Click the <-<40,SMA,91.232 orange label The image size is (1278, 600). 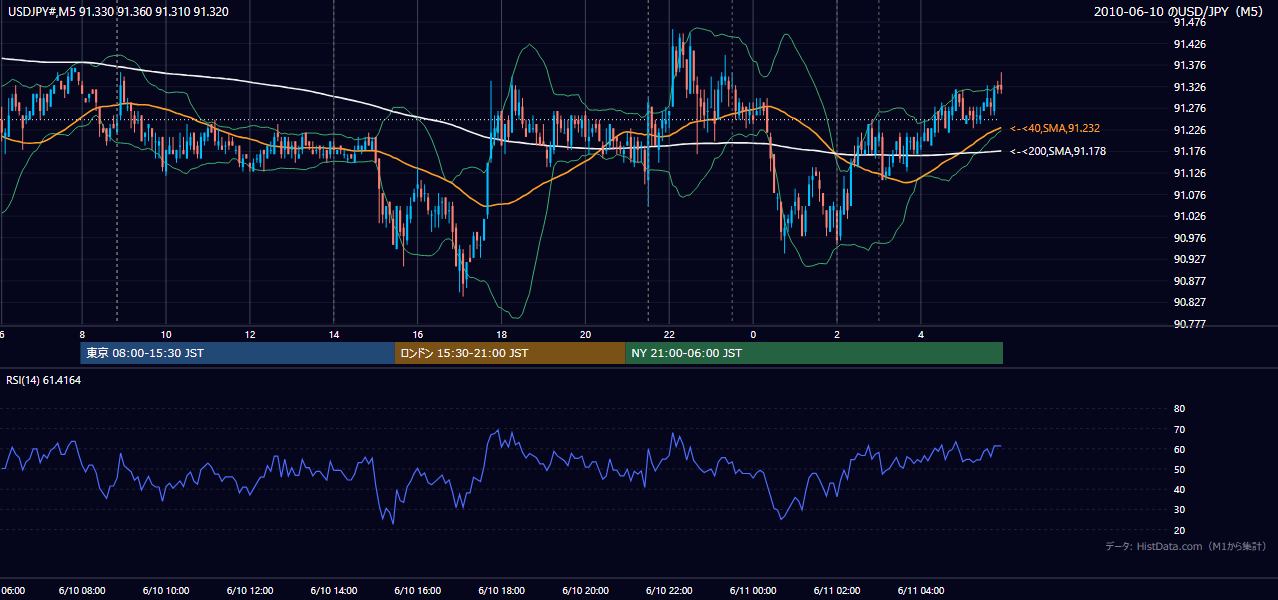[x=1055, y=129]
